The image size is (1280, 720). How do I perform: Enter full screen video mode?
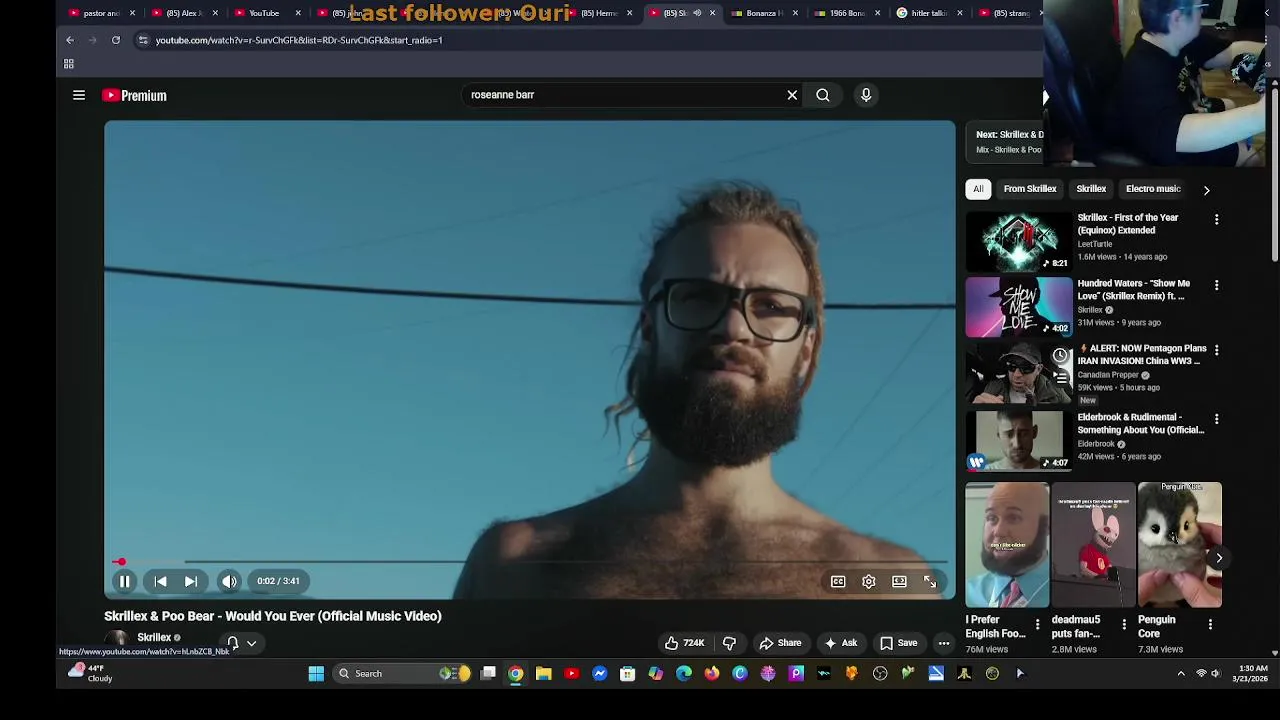(930, 581)
